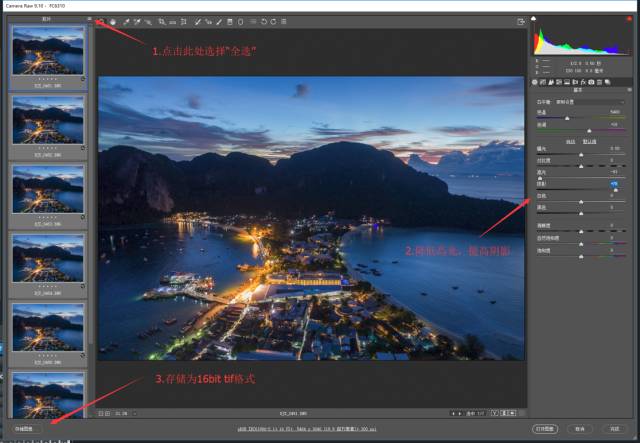The width and height of the screenshot is (640, 443).
Task: Select the second thumbnail in the filmstrip
Action: coord(48,118)
